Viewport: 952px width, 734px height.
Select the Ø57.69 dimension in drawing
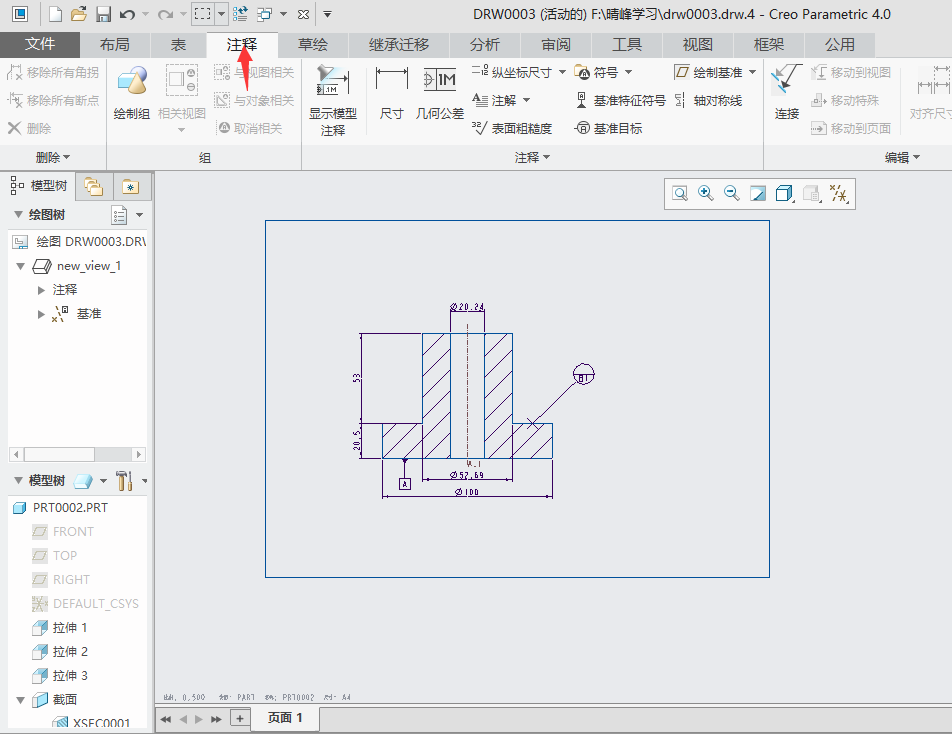[x=467, y=475]
